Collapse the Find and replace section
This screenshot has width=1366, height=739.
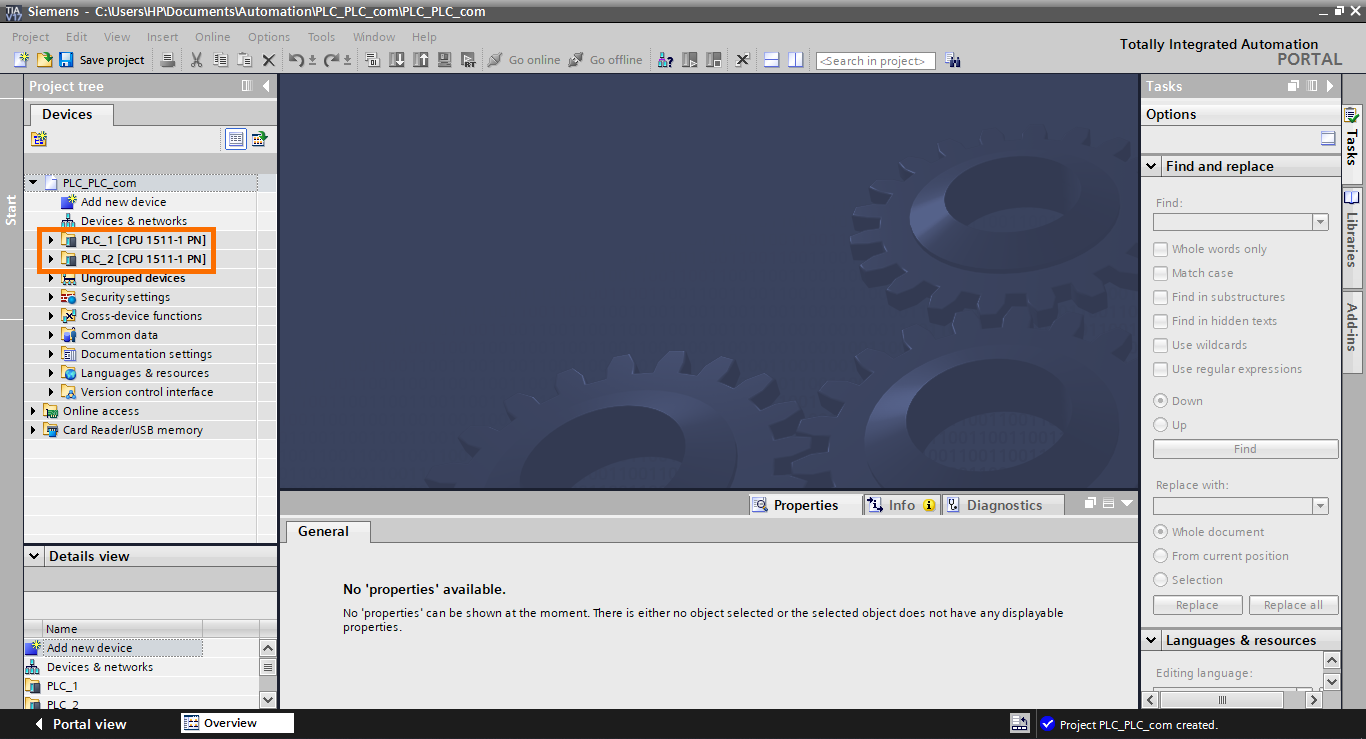coord(1150,166)
